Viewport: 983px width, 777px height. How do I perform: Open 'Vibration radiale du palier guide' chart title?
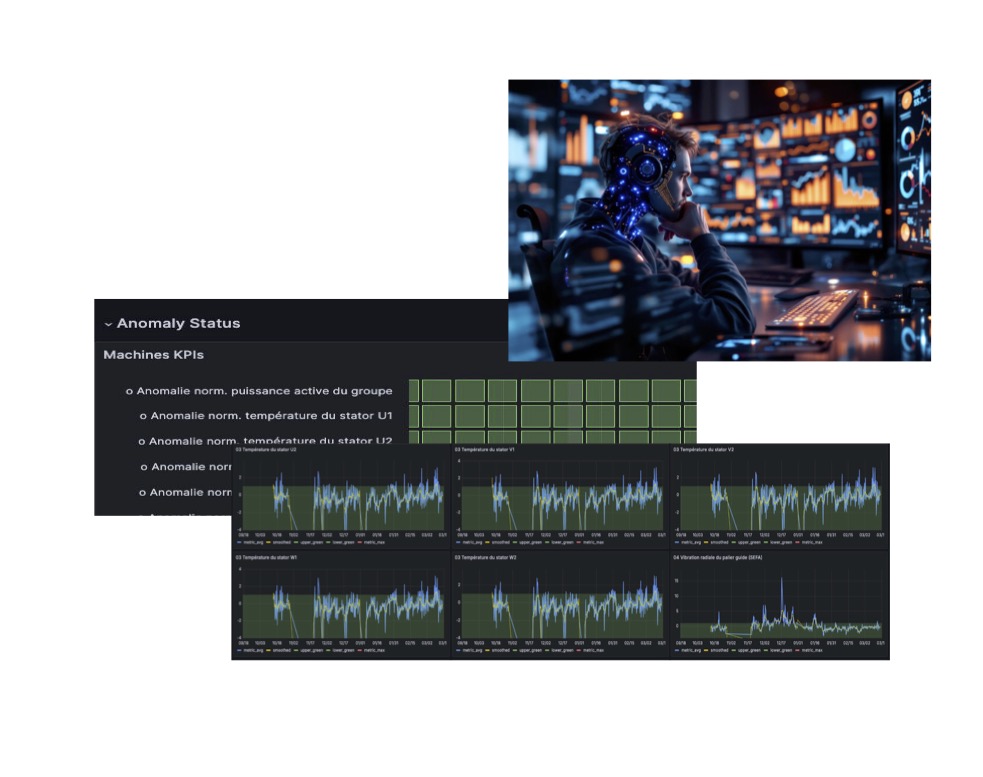(718, 558)
